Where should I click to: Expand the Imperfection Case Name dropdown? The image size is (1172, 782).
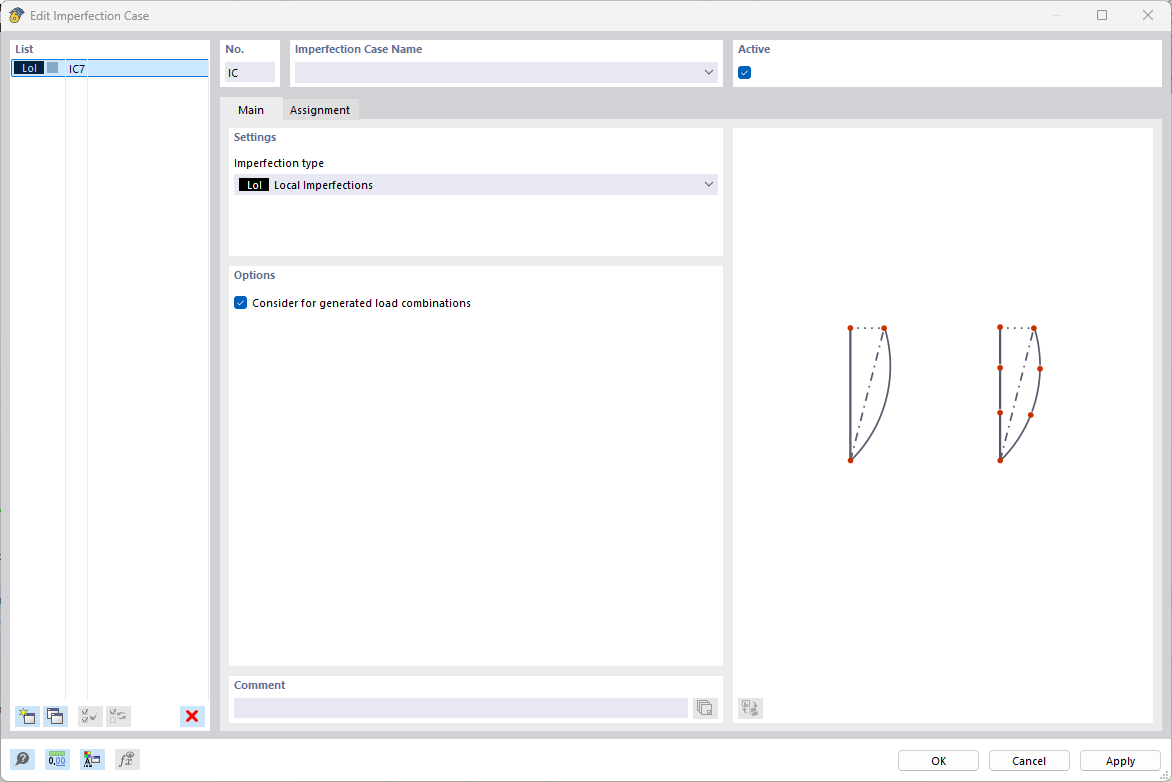point(709,73)
